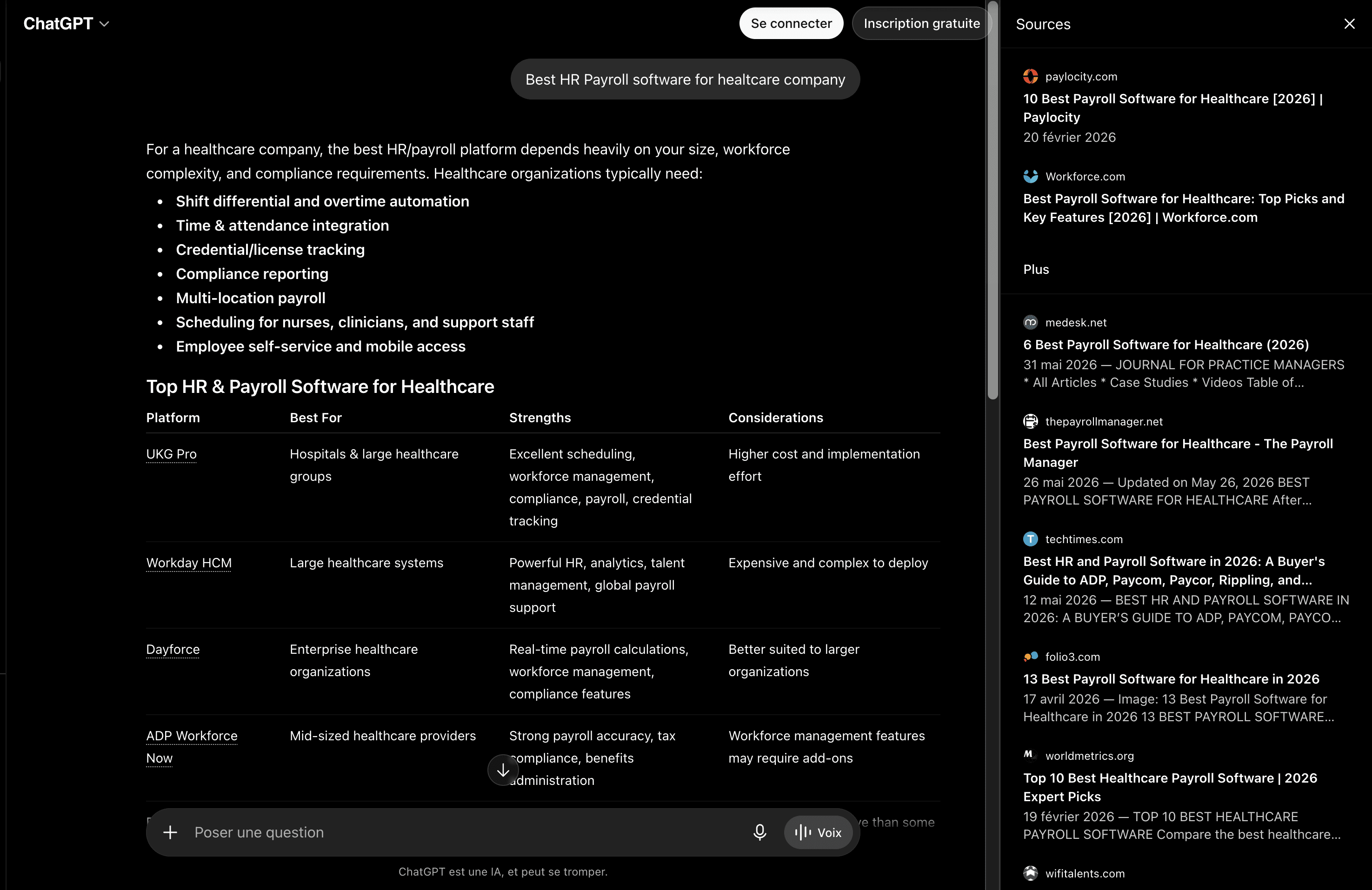
Task: Click the plus attachment icon
Action: click(170, 832)
